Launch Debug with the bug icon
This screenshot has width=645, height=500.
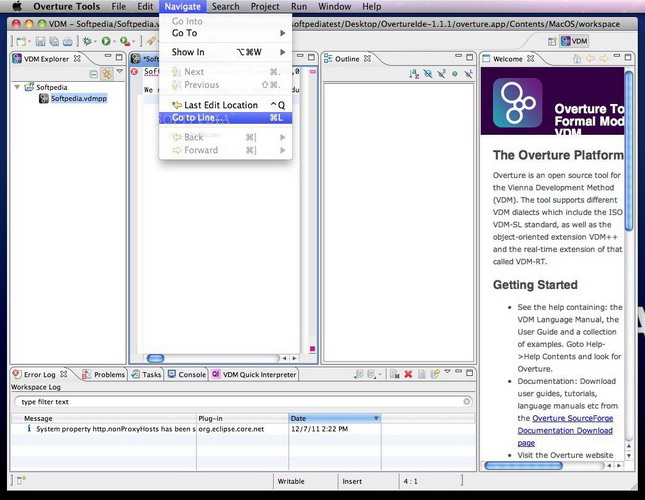(87, 41)
